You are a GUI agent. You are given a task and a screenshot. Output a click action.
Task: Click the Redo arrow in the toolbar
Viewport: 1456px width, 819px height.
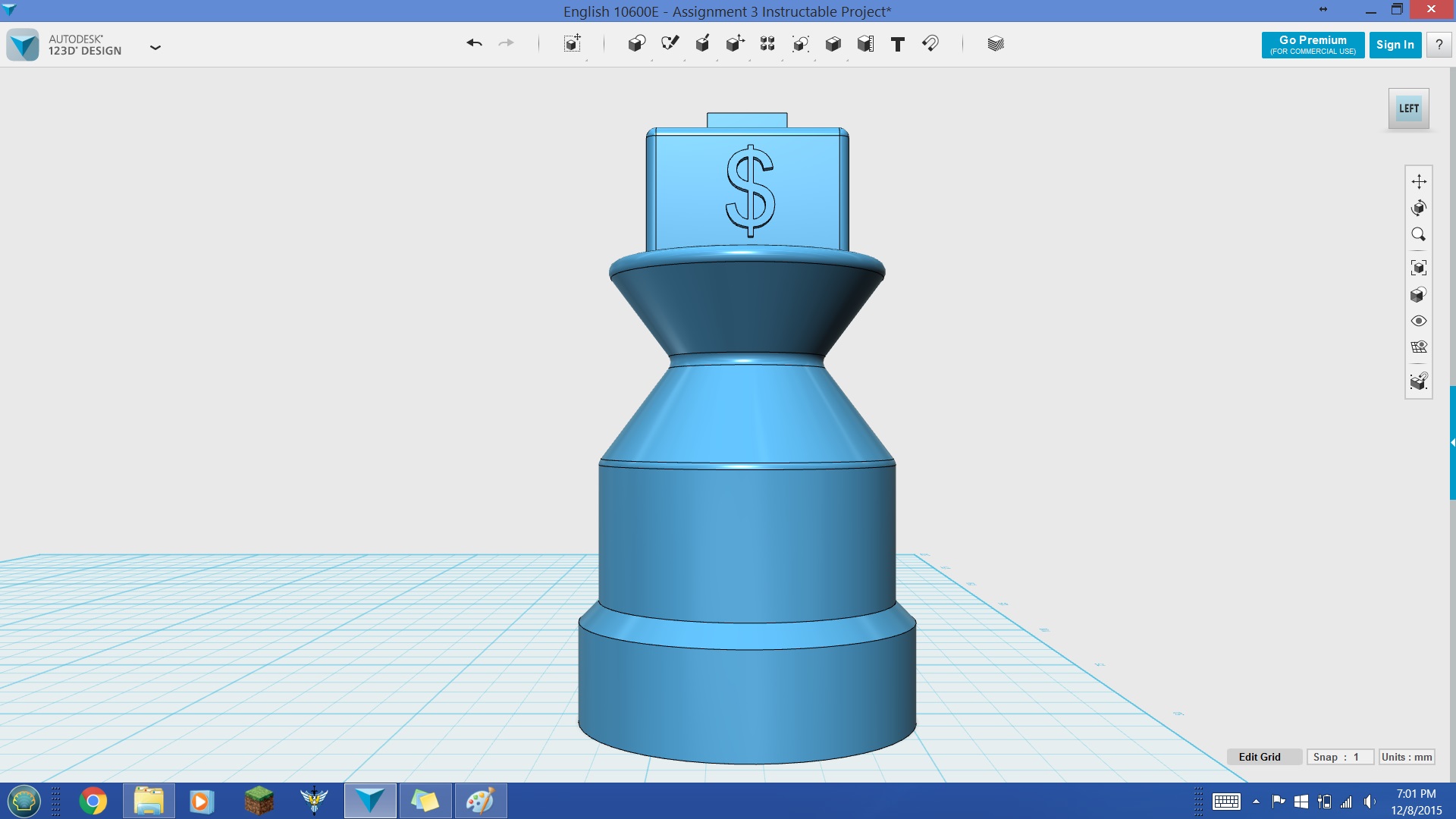click(506, 43)
